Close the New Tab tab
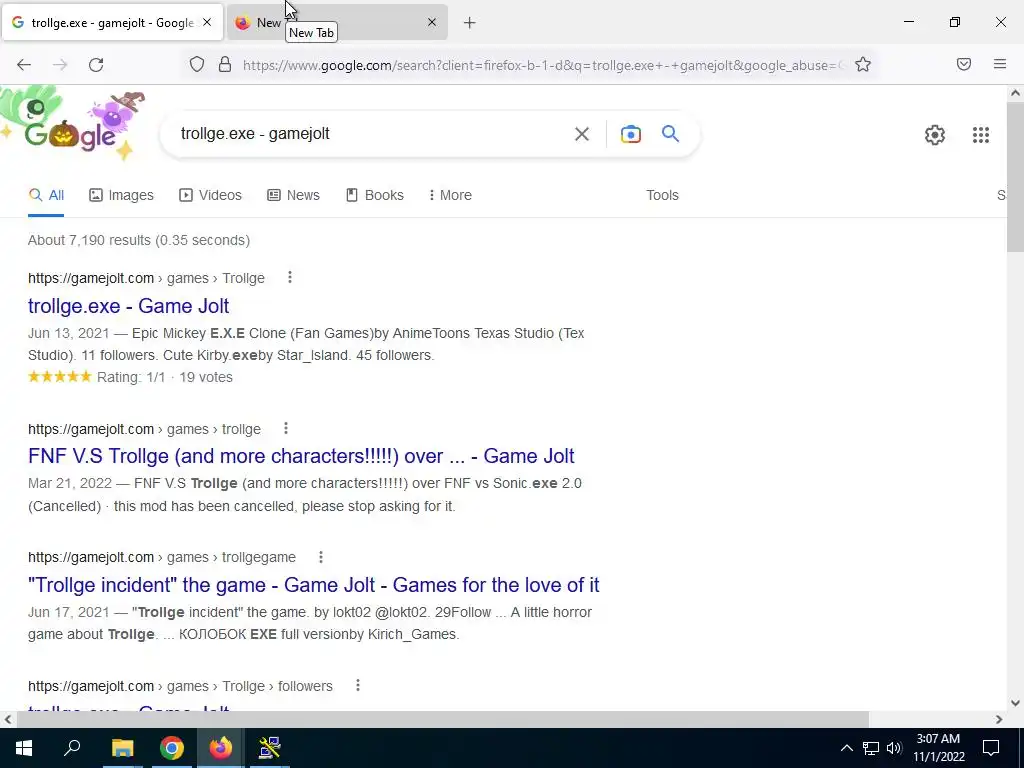This screenshot has height=768, width=1024. click(x=432, y=22)
